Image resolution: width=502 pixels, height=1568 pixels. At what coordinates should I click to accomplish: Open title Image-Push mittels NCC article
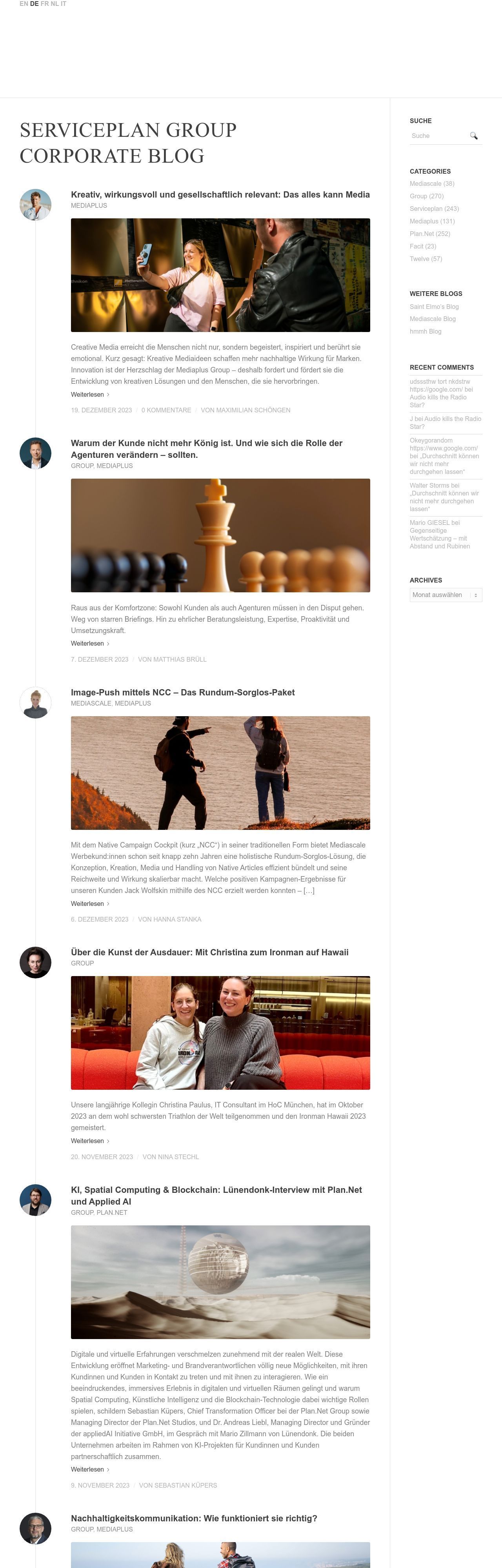pos(183,692)
